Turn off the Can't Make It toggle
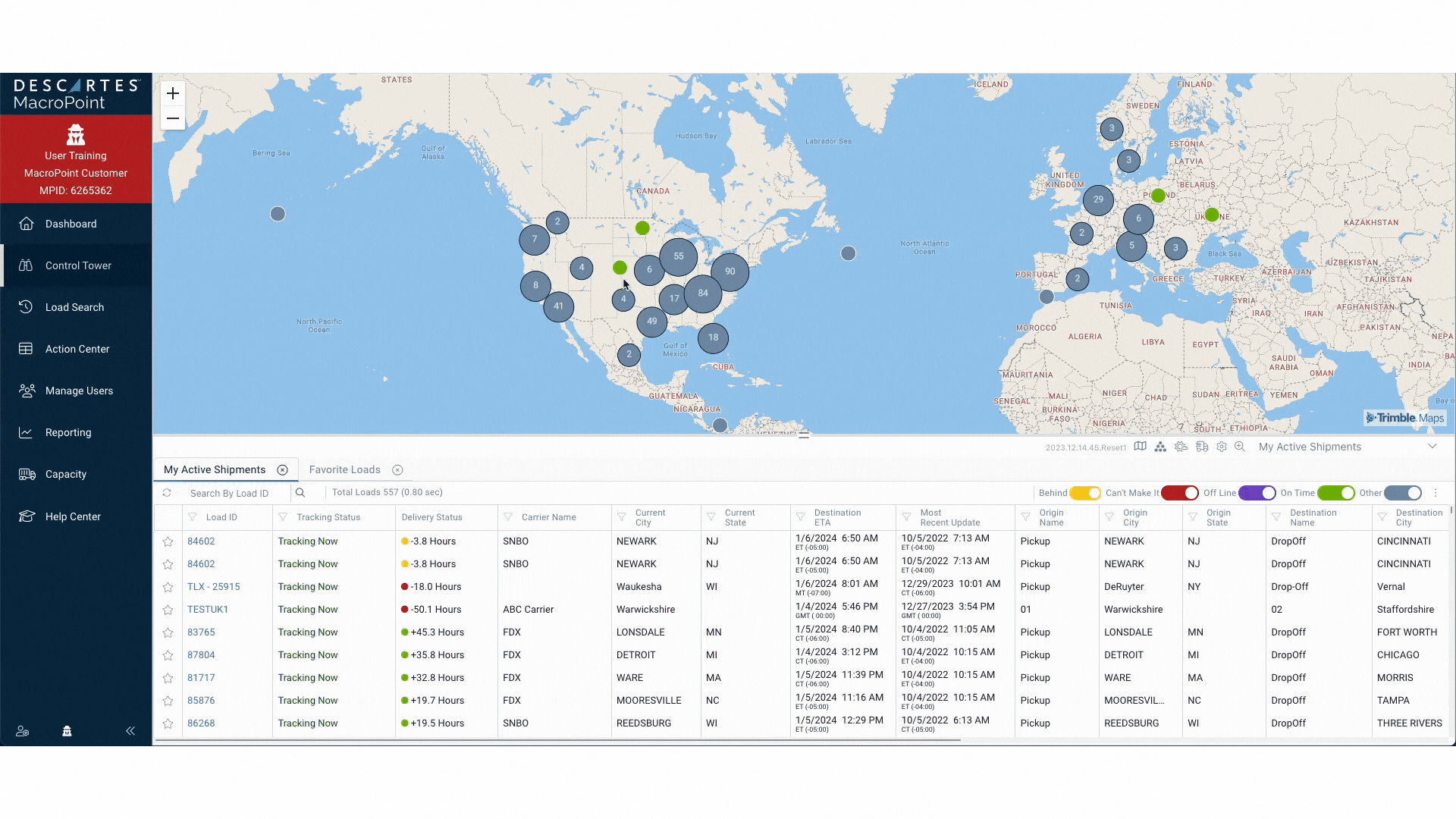The width and height of the screenshot is (1456, 819). coord(1180,493)
